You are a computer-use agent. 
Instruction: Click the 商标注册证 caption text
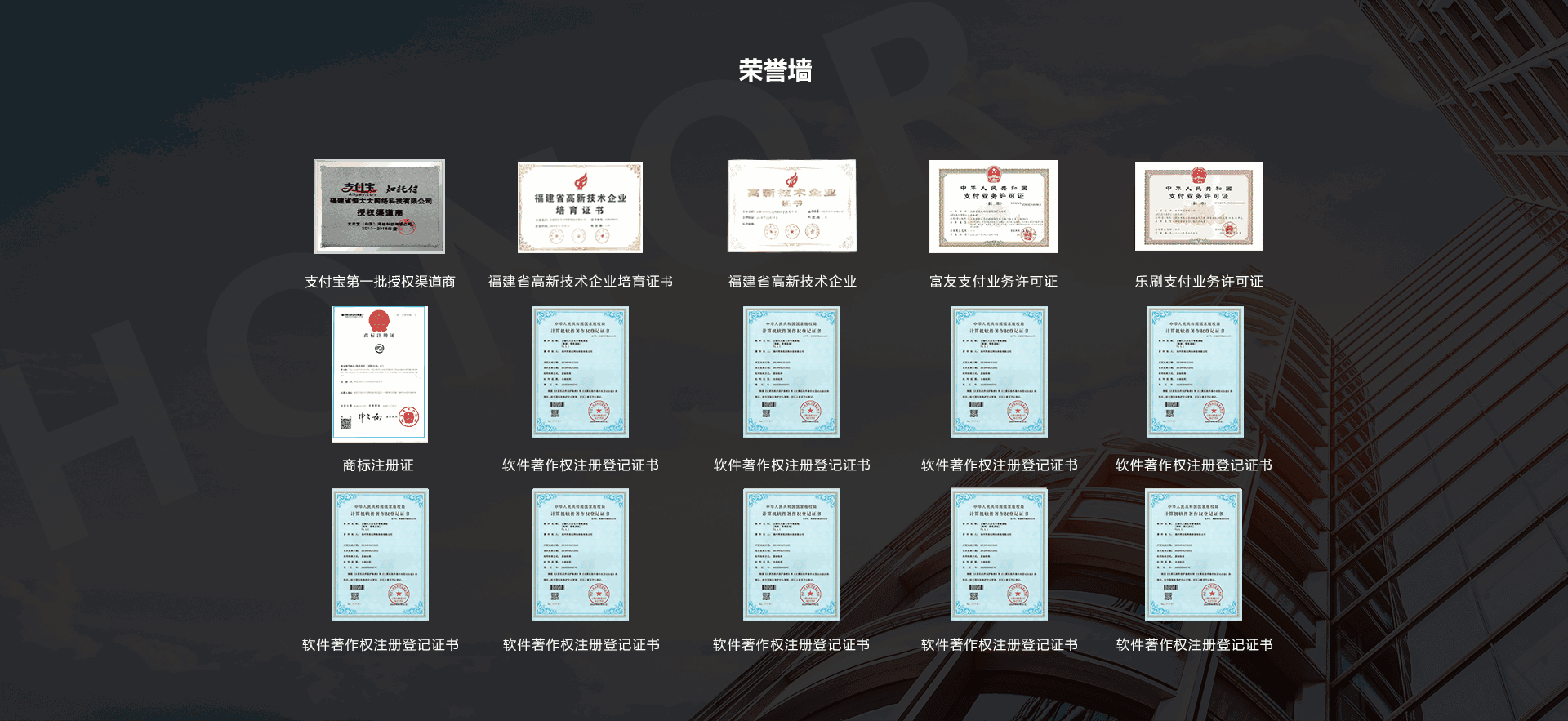pyautogui.click(x=378, y=465)
